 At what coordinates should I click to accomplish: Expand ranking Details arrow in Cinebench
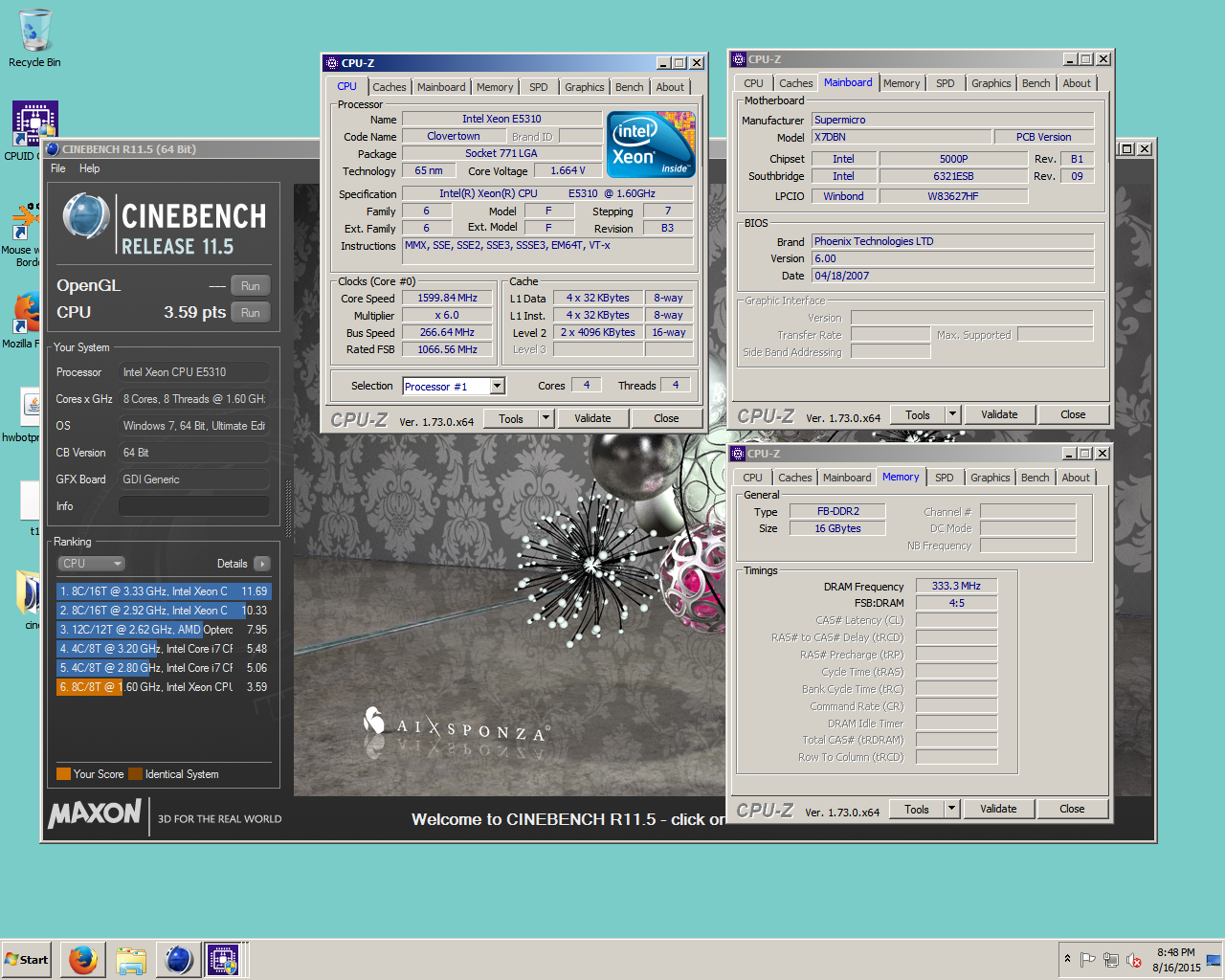(x=261, y=564)
